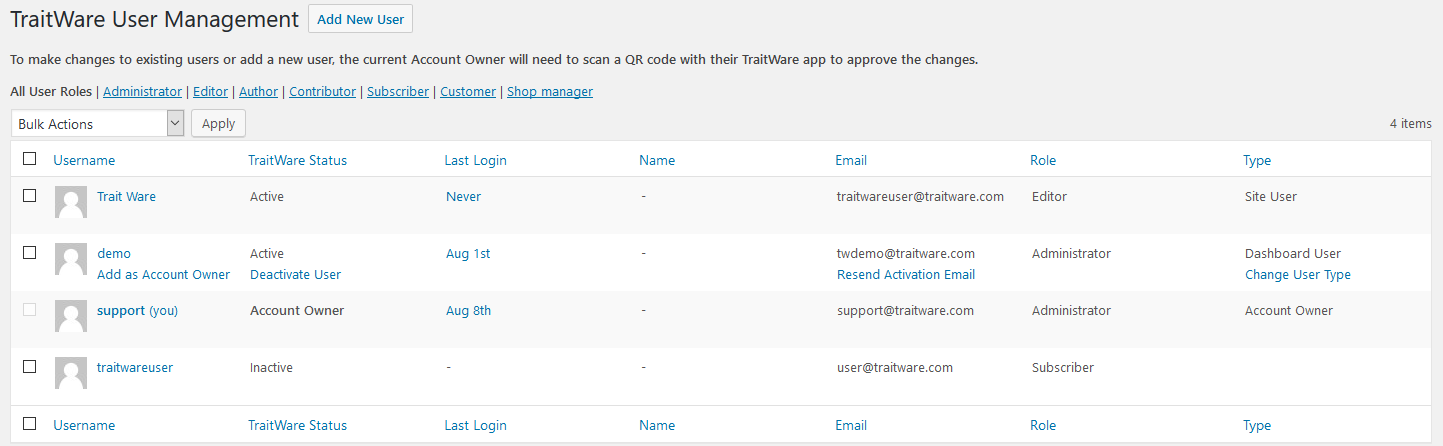The width and height of the screenshot is (1443, 446).
Task: Tick the select-all checkbox in table footer
Action: (x=30, y=423)
